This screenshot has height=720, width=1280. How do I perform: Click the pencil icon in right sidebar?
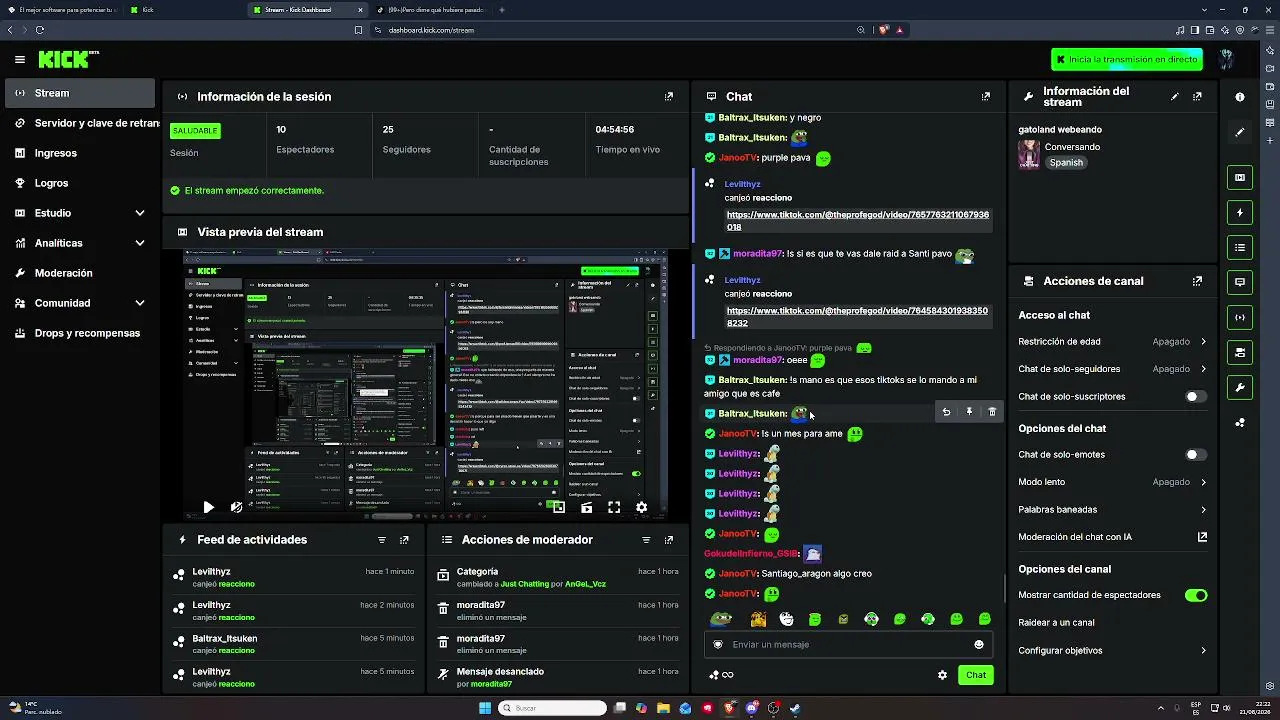1240,132
